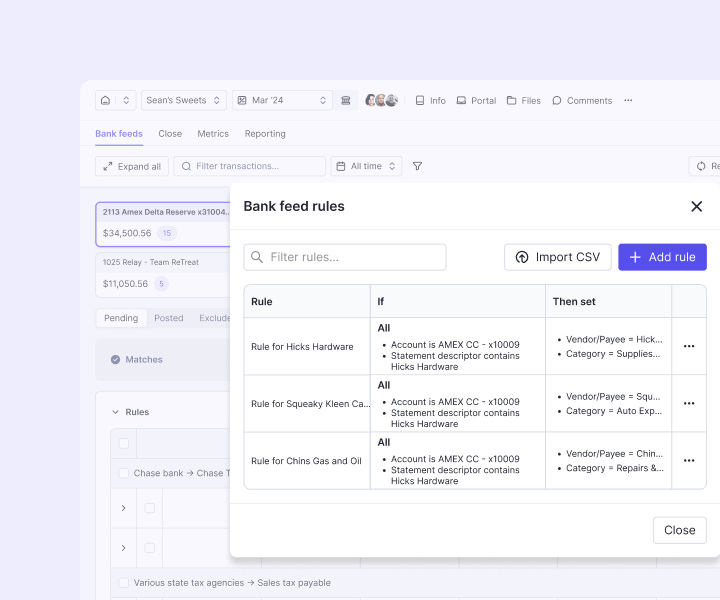This screenshot has width=720, height=600.
Task: Open the header more options ellipsis
Action: [x=628, y=100]
